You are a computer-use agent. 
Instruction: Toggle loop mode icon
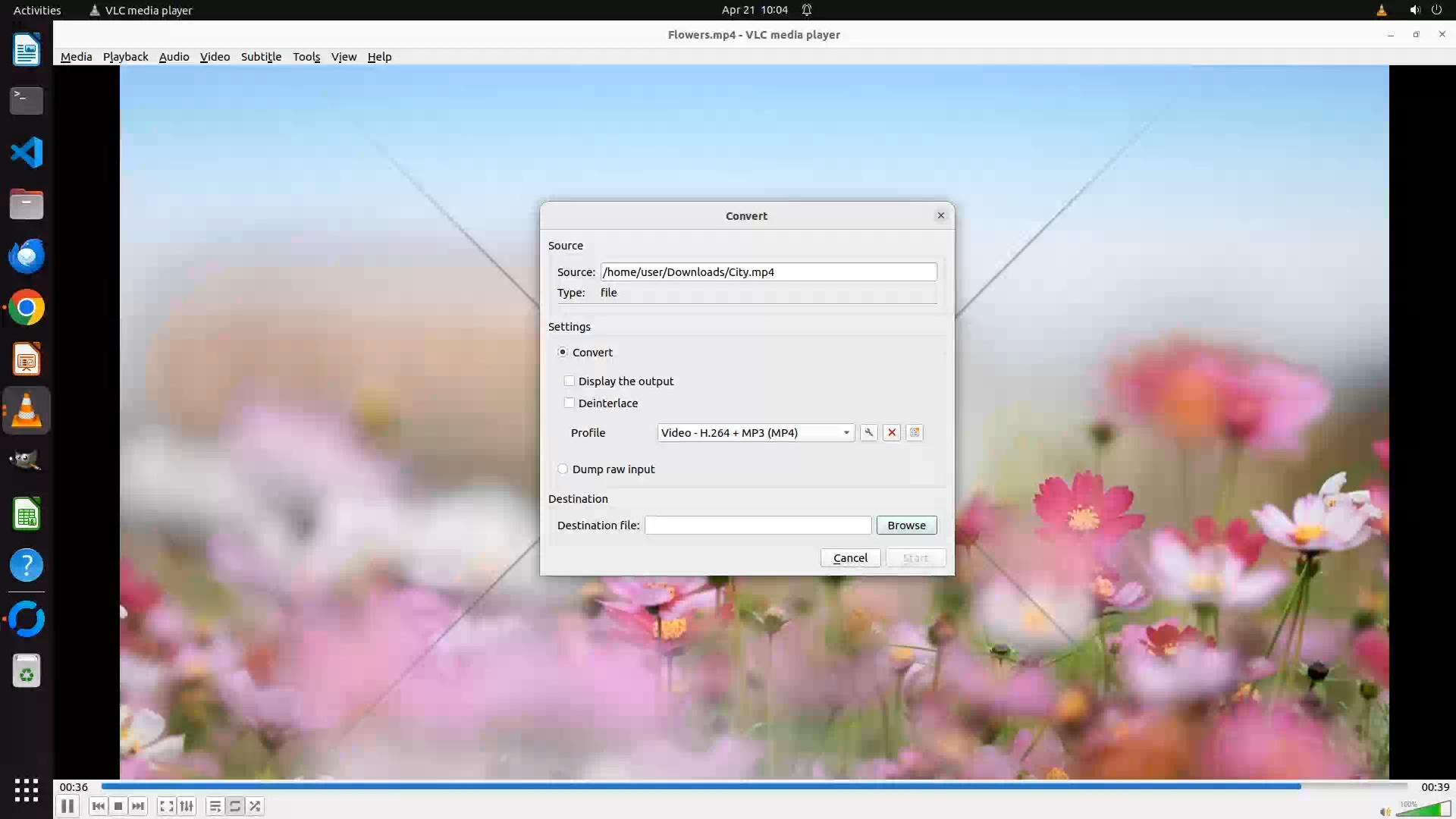pyautogui.click(x=235, y=806)
